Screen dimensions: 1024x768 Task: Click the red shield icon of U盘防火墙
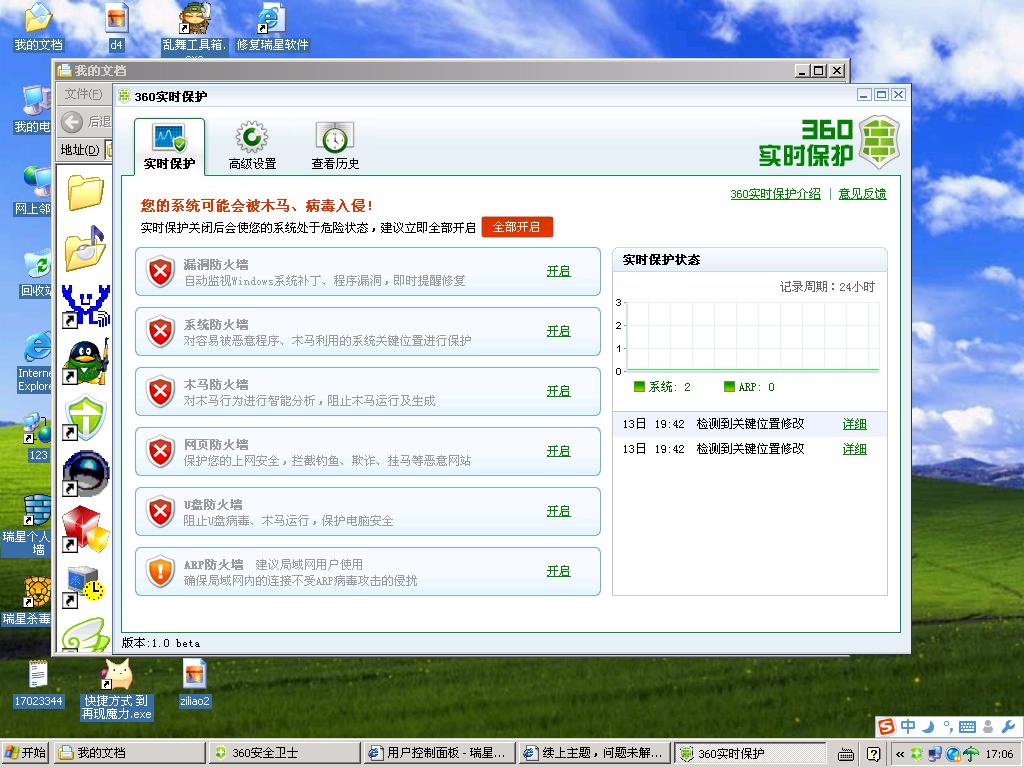[x=161, y=512]
